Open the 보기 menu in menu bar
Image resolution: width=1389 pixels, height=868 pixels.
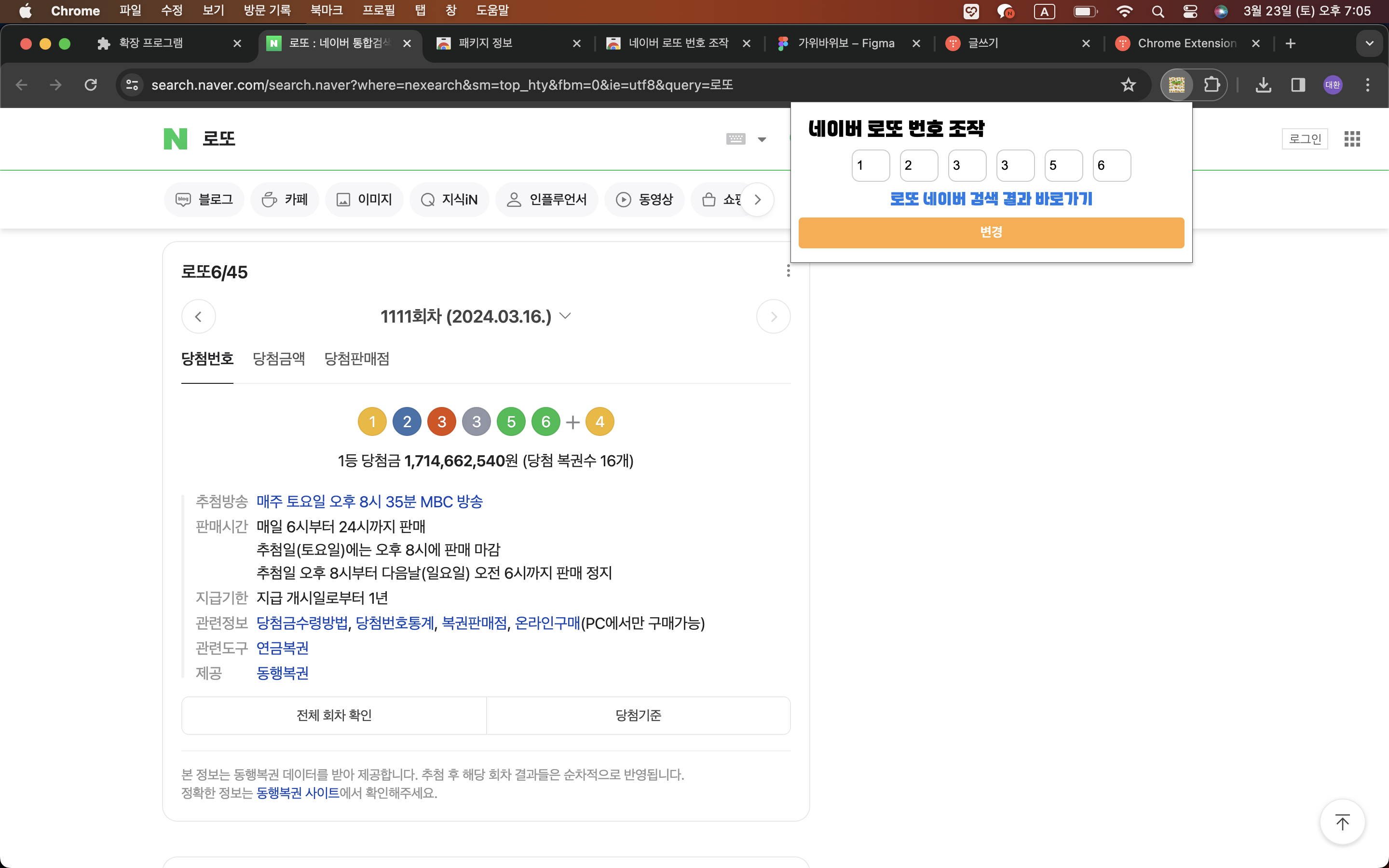point(213,10)
